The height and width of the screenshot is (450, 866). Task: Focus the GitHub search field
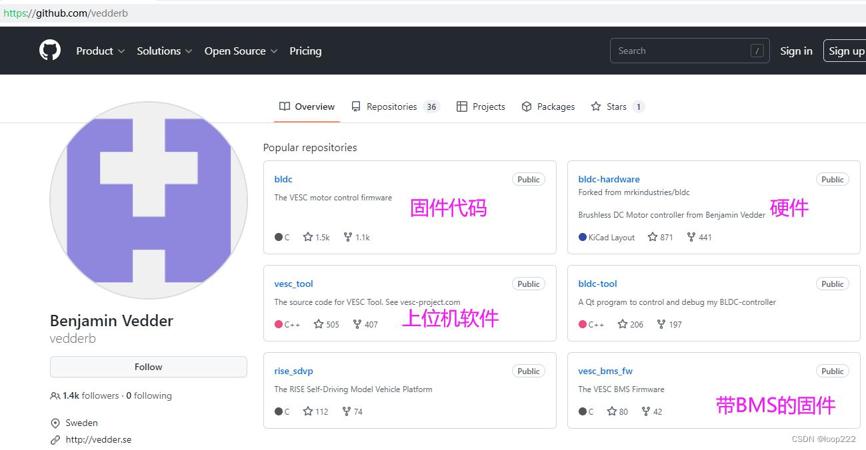[689, 51]
